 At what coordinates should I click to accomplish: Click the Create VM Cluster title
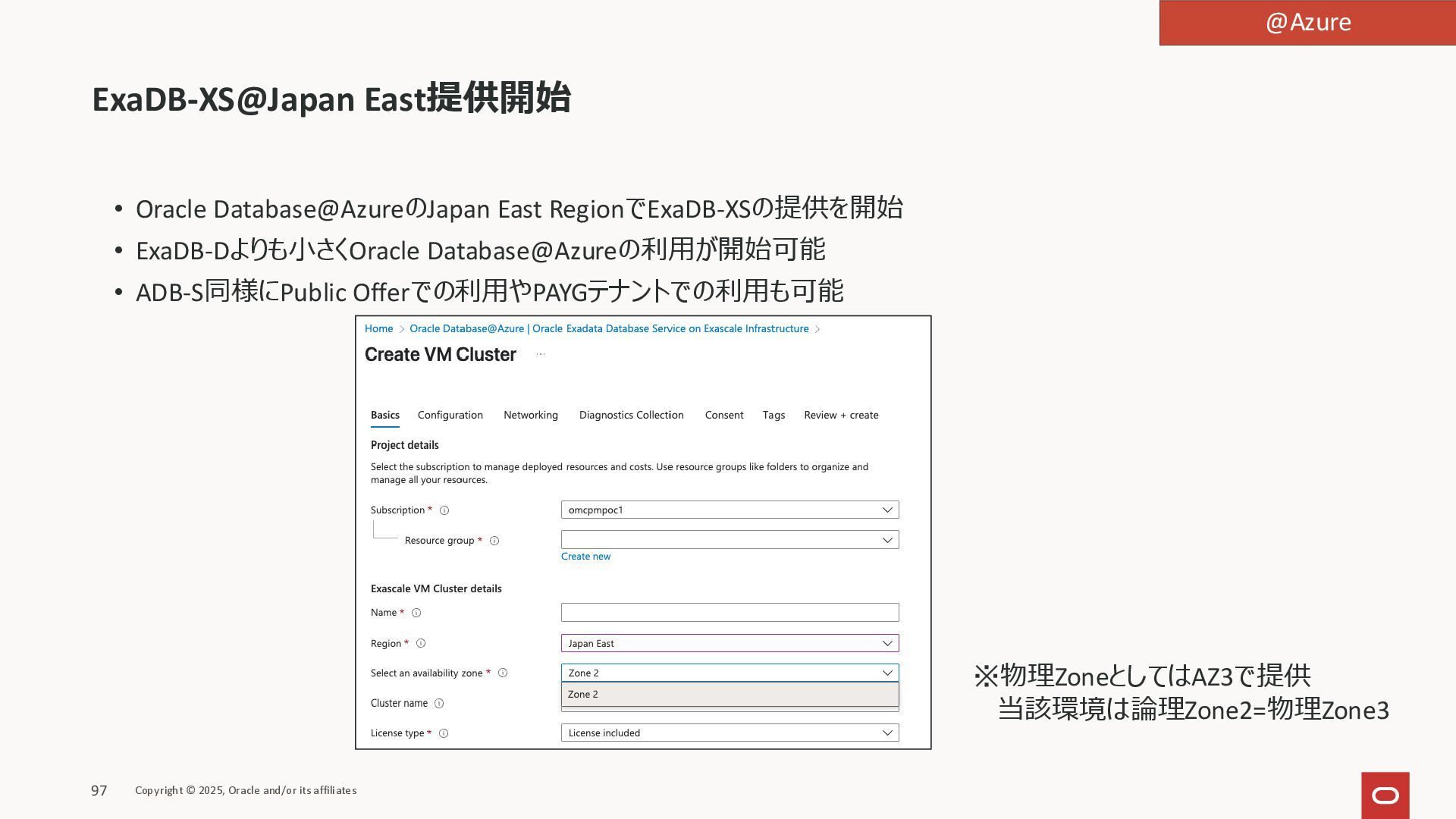pyautogui.click(x=441, y=355)
